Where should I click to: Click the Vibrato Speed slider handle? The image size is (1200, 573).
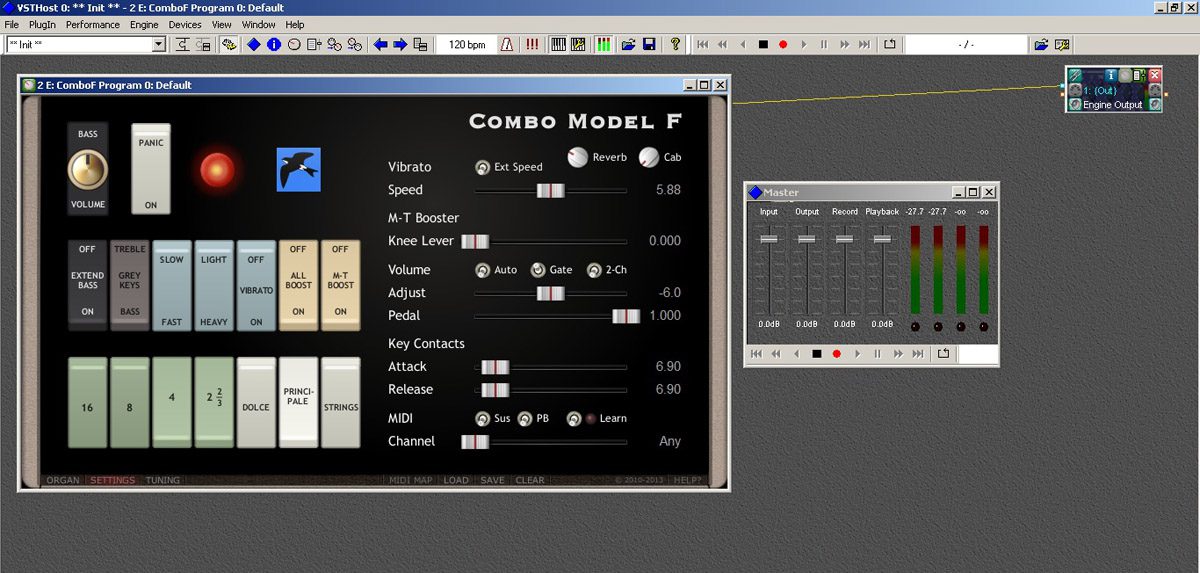(550, 190)
